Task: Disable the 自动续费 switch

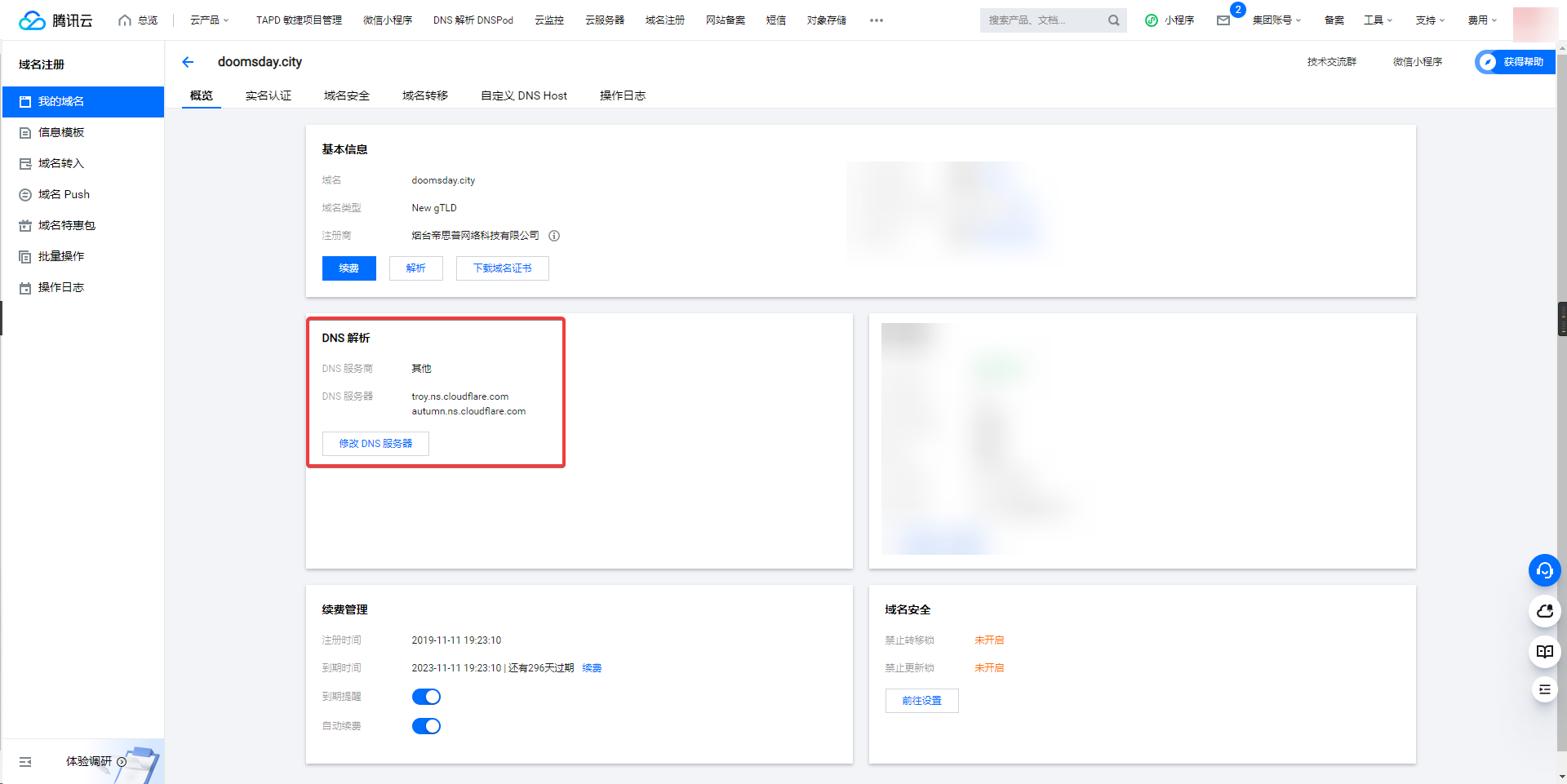Action: pyautogui.click(x=426, y=726)
